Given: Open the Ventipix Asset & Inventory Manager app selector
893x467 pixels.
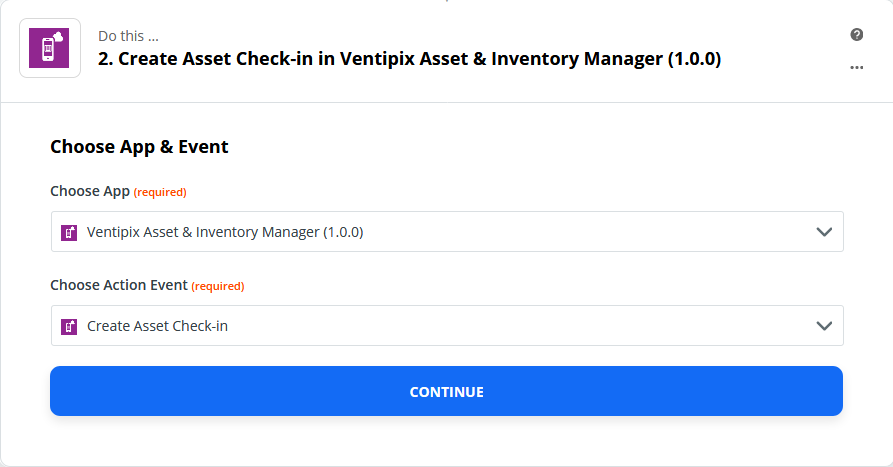Looking at the screenshot, I should (447, 232).
